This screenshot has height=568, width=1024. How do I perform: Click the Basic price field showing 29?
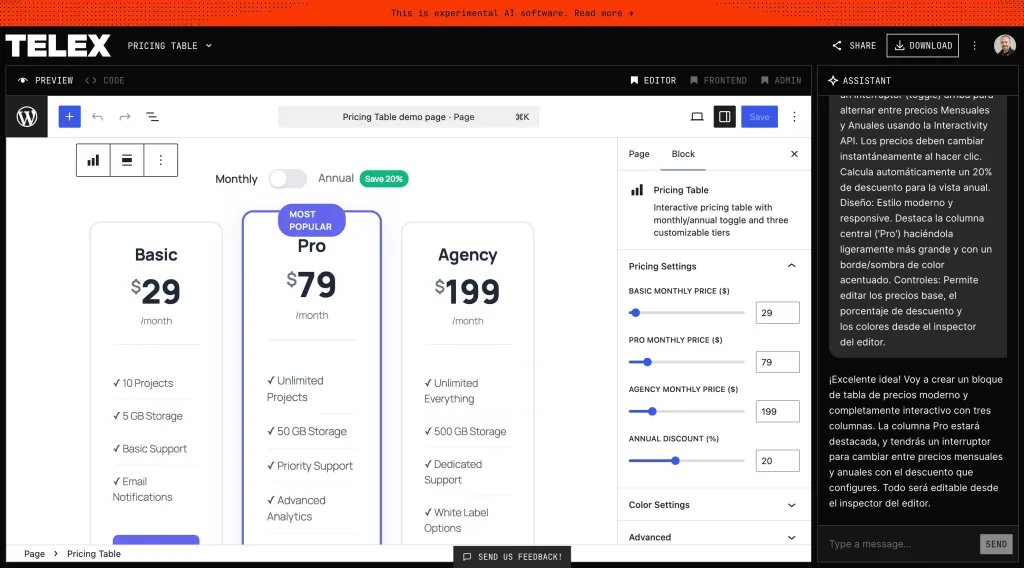pos(777,313)
